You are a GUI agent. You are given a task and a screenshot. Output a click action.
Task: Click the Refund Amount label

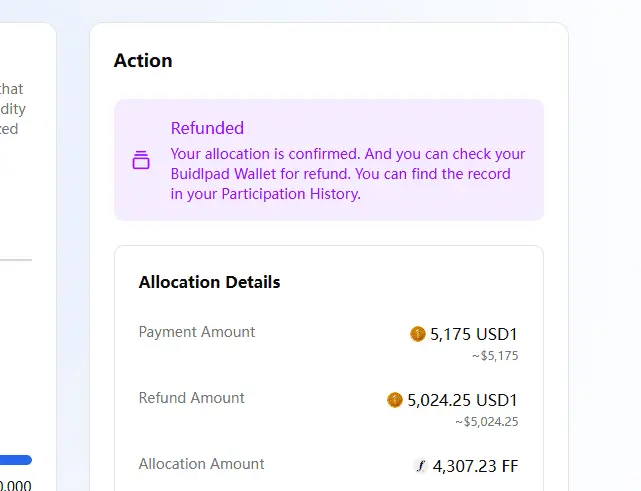191,398
